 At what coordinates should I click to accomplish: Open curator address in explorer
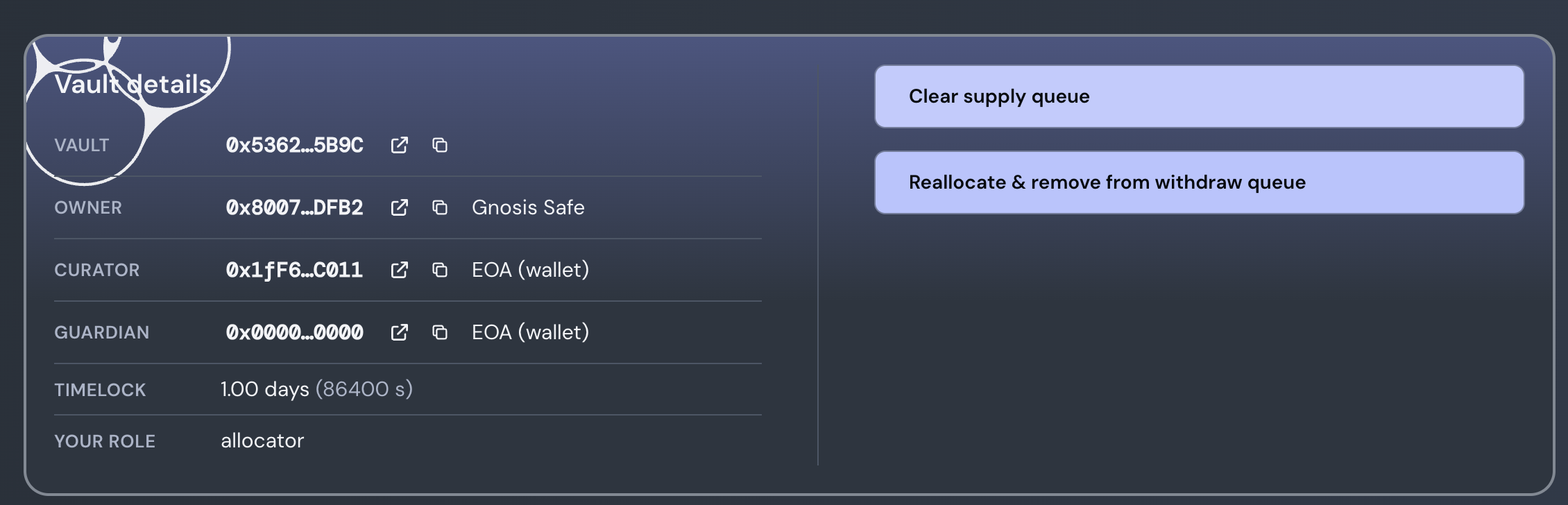pos(400,271)
